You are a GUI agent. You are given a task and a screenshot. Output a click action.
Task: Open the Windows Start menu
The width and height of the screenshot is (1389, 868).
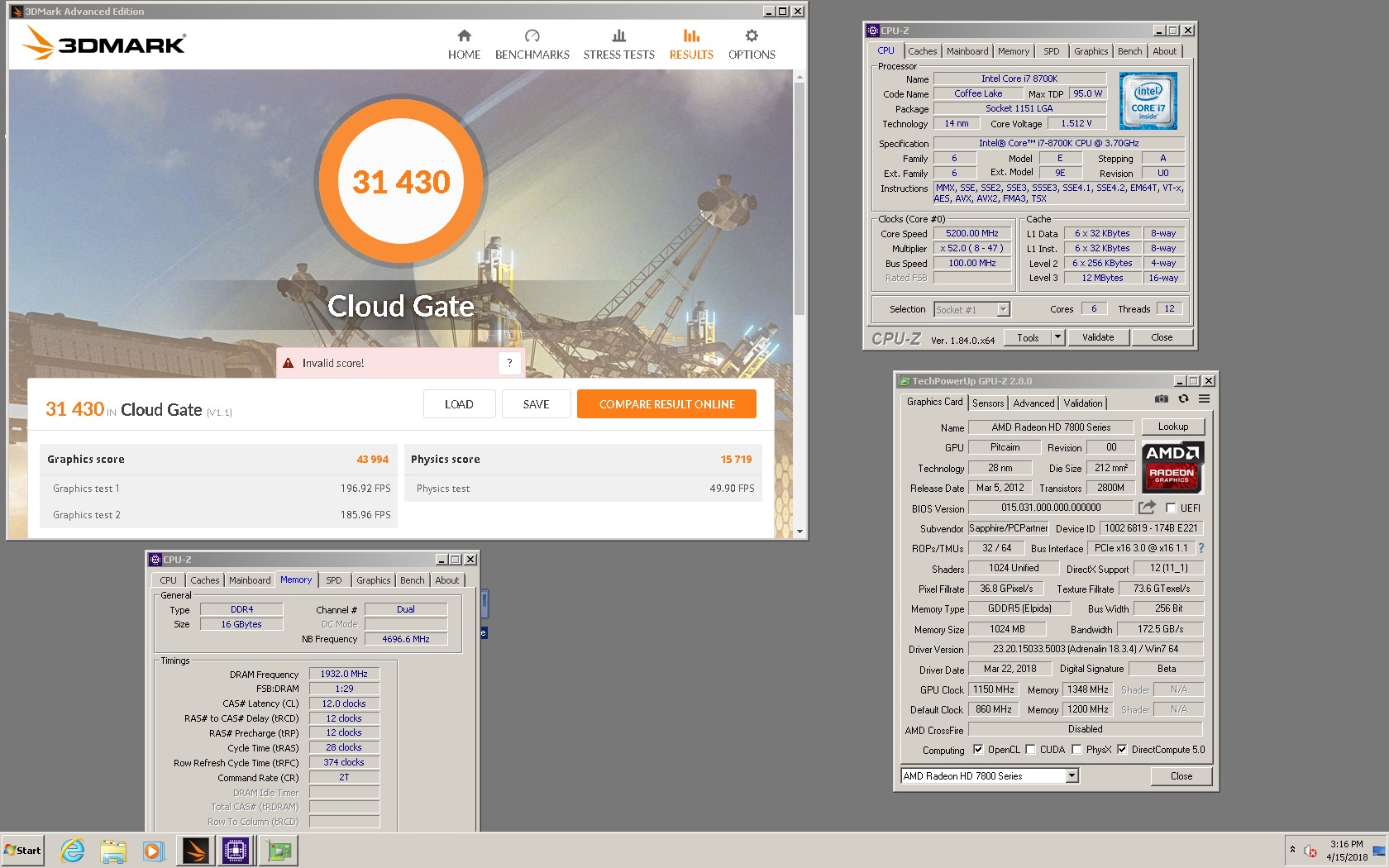point(22,851)
